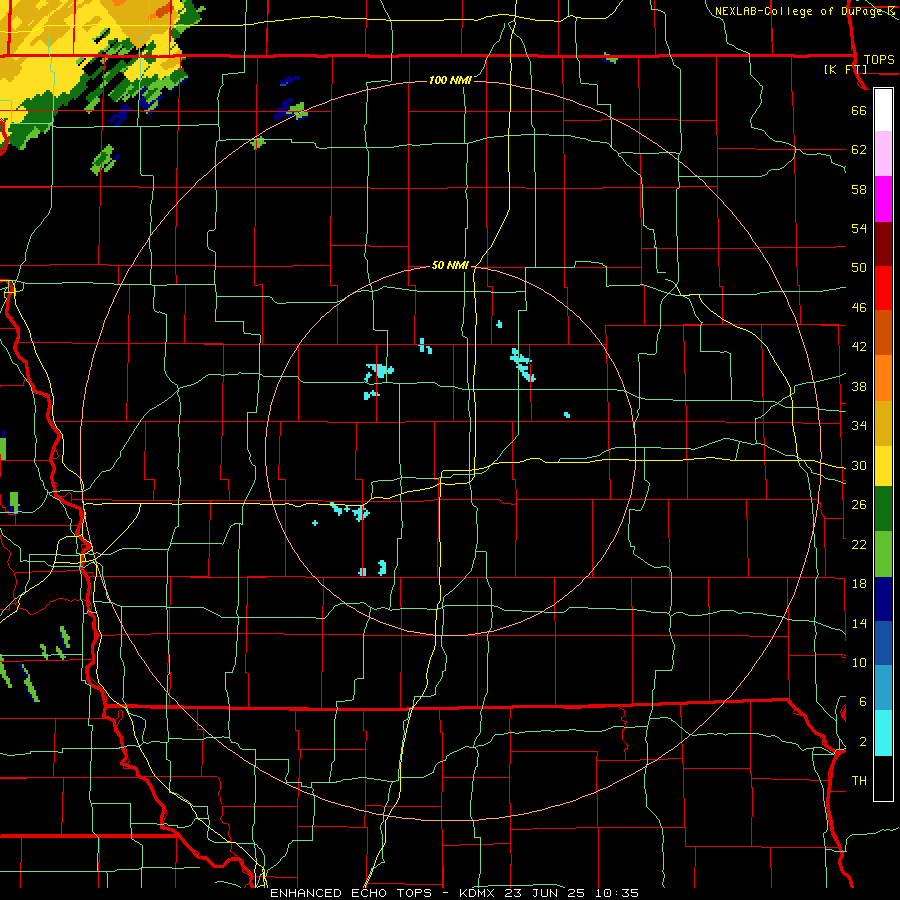Click the '58' legend value
Image resolution: width=900 pixels, height=900 pixels.
(859, 189)
